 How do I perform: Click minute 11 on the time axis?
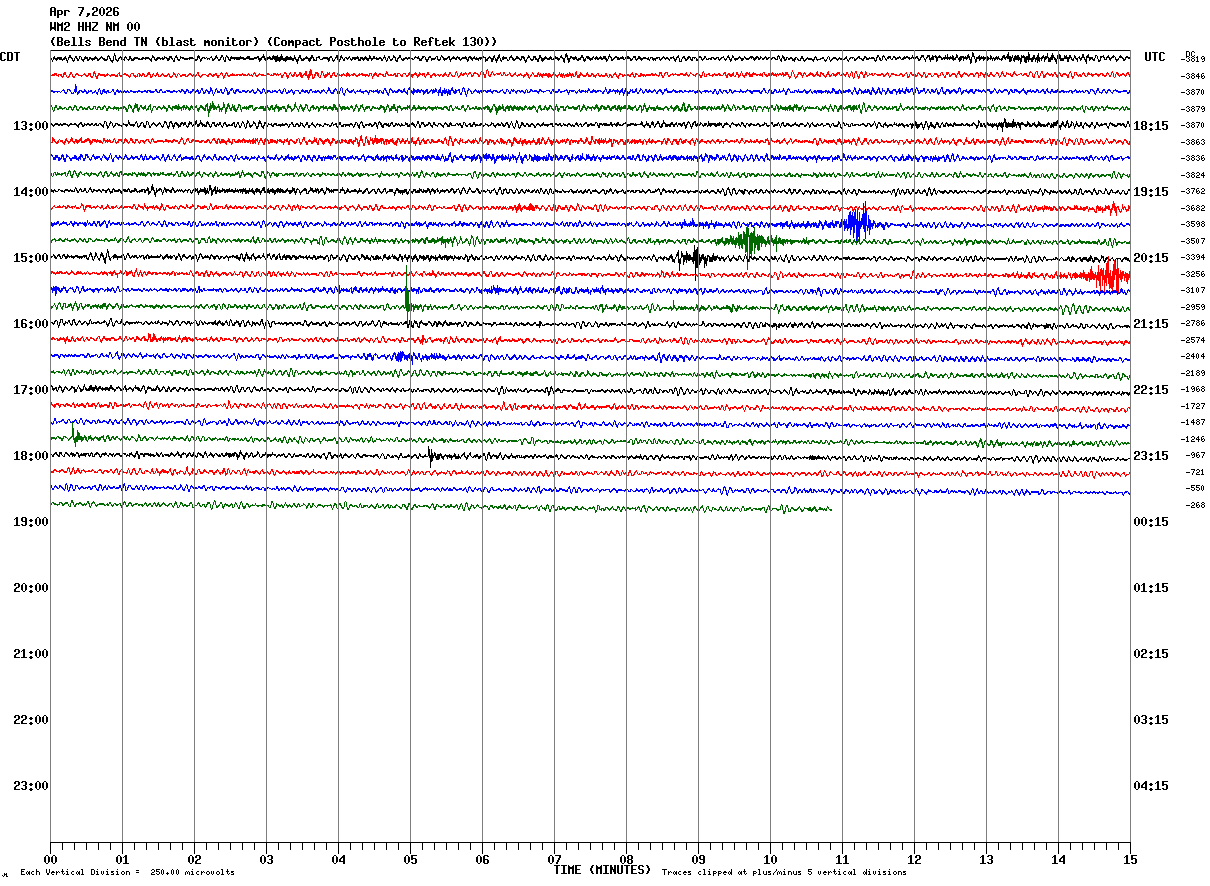coord(842,860)
